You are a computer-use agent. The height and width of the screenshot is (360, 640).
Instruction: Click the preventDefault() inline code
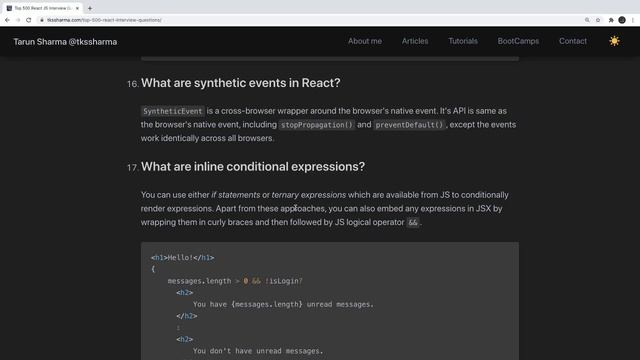[409, 125]
